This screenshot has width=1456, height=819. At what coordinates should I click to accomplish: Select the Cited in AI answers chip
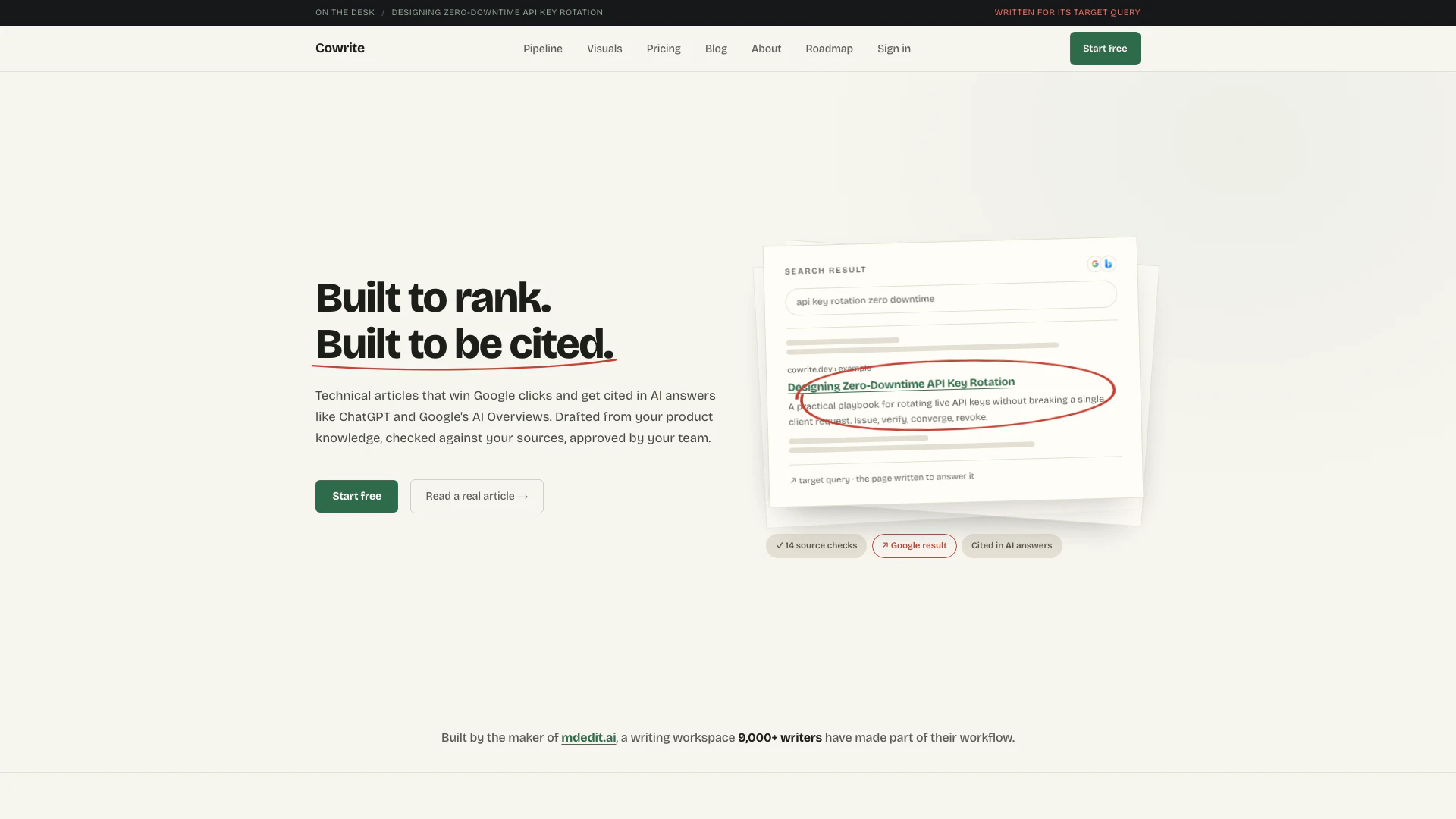pyautogui.click(x=1012, y=545)
